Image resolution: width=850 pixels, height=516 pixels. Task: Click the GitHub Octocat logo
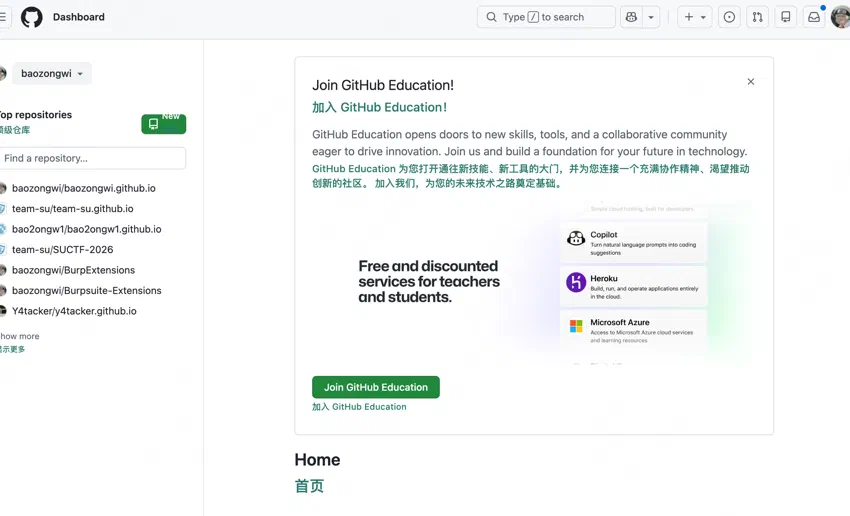[31, 17]
